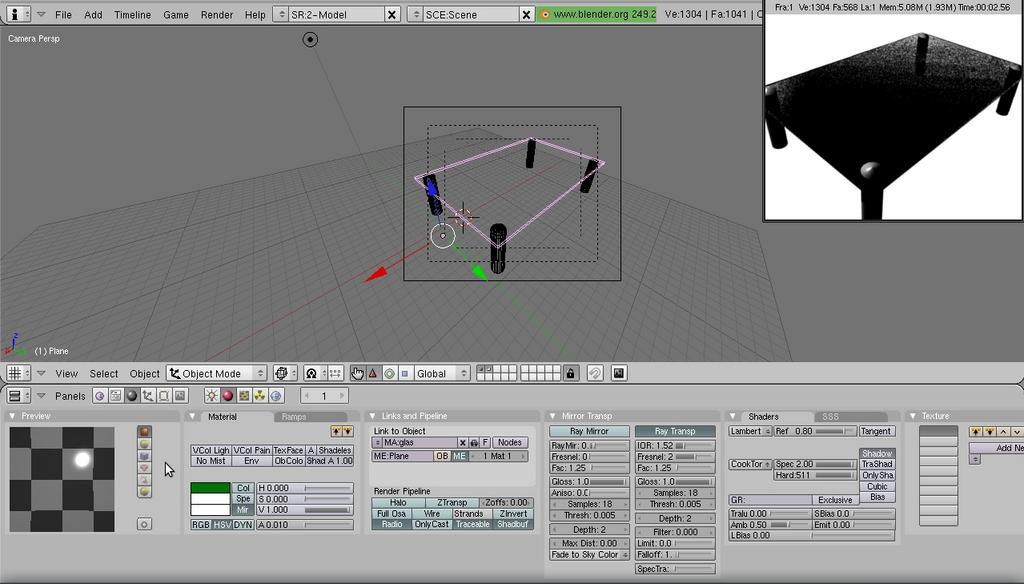This screenshot has width=1024, height=584.
Task: Toggle the Halo render option
Action: pyautogui.click(x=398, y=502)
